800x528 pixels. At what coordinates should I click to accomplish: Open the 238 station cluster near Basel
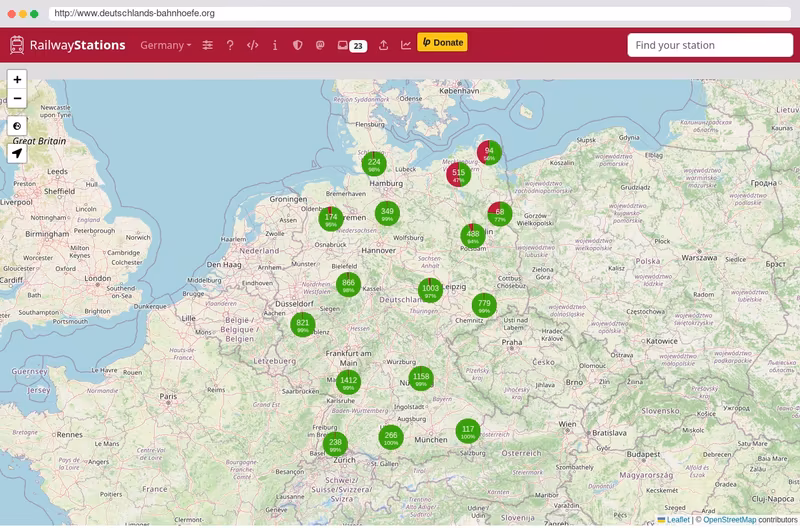click(335, 444)
